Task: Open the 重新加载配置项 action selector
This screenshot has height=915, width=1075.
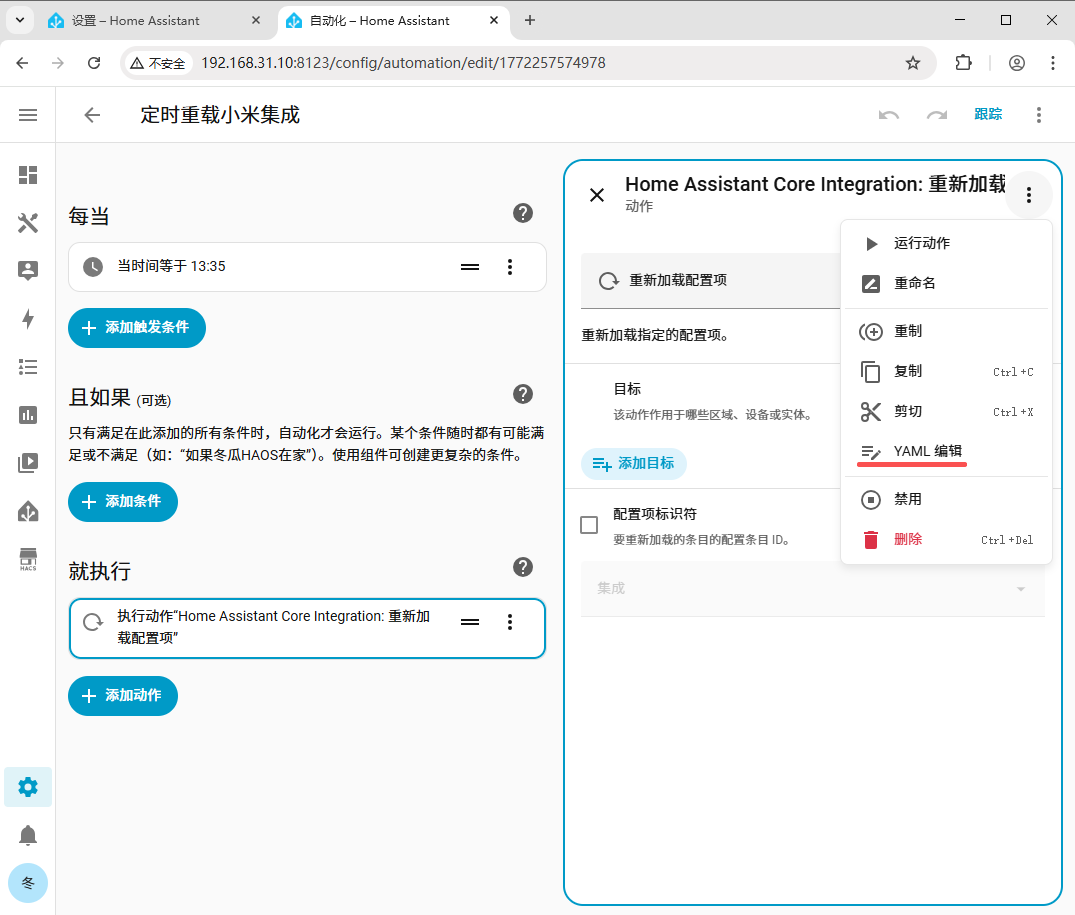Action: point(711,280)
